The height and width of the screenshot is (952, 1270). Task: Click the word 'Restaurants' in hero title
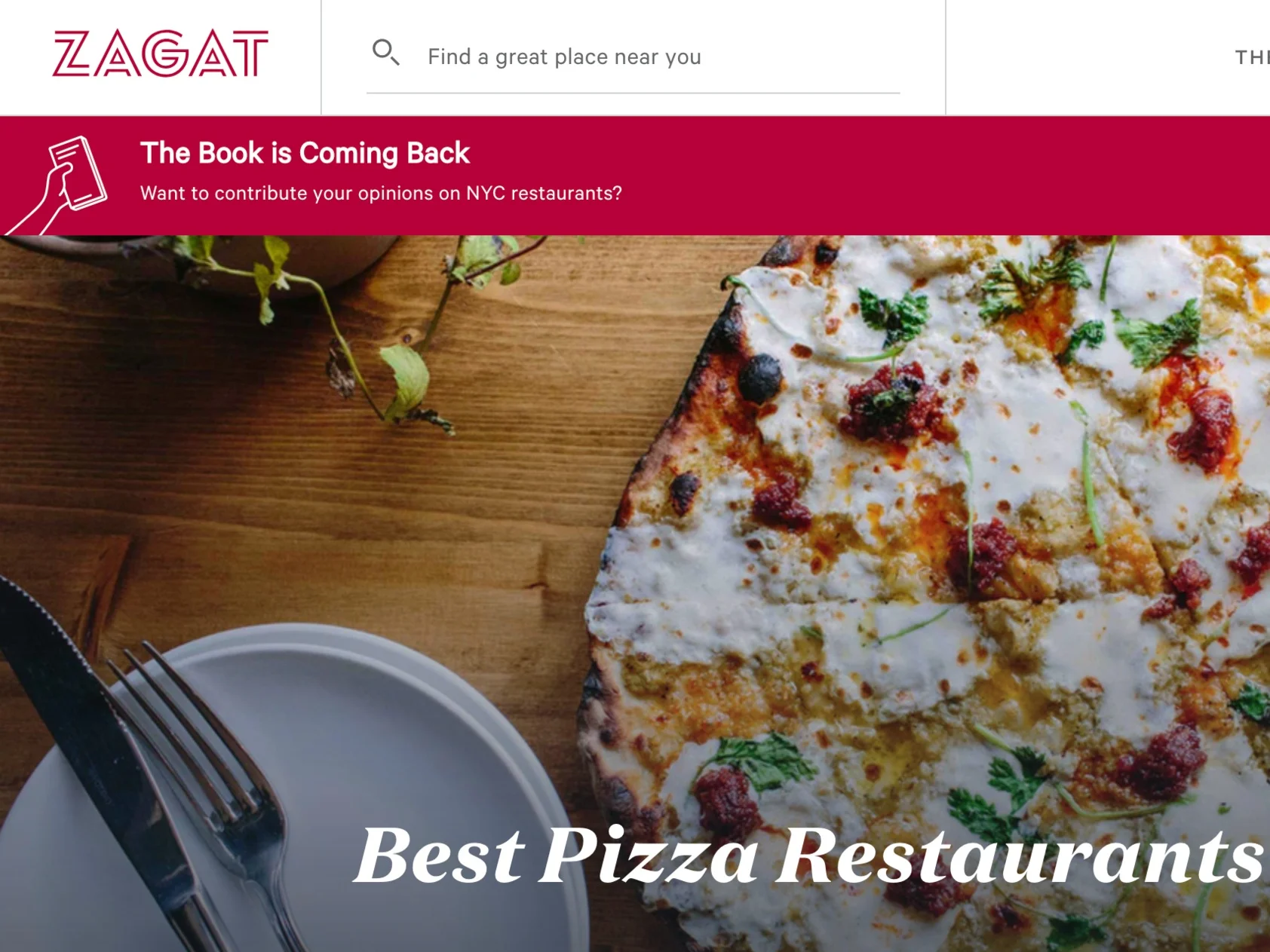(x=1020, y=856)
